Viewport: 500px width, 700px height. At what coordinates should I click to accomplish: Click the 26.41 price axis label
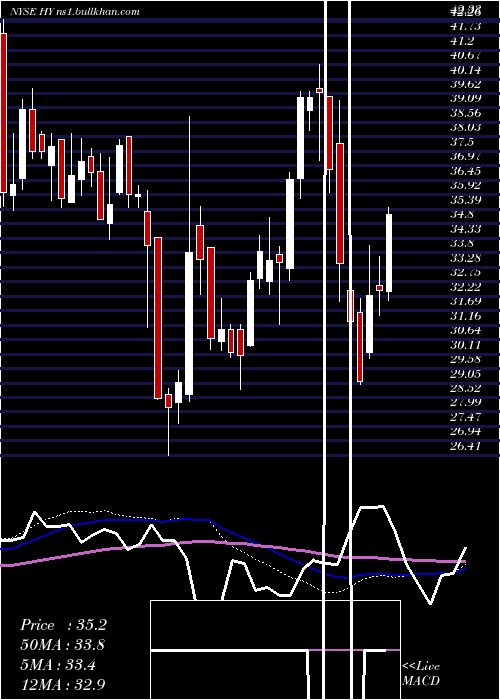pyautogui.click(x=466, y=445)
